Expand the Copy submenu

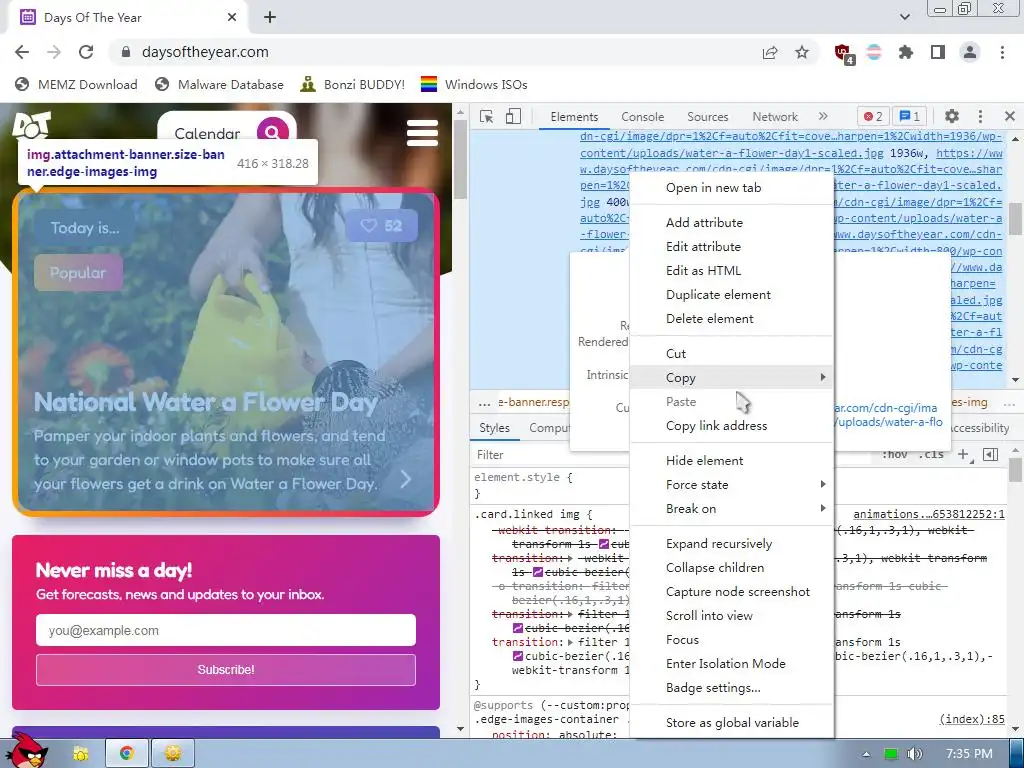point(732,377)
